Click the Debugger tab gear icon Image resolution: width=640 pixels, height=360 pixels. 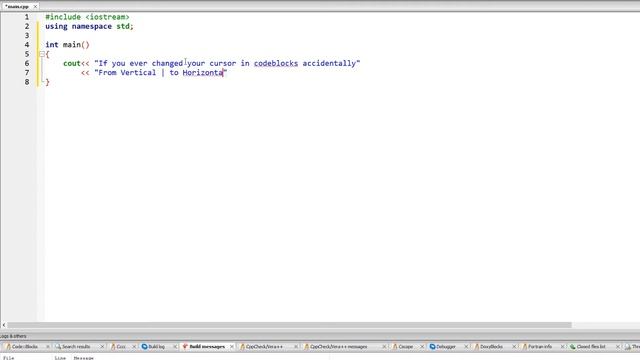[432, 347]
